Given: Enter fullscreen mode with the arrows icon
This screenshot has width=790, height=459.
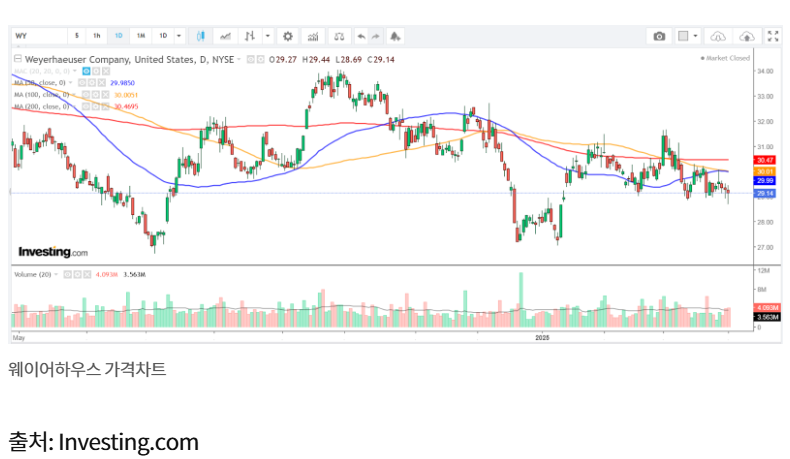Looking at the screenshot, I should (x=773, y=36).
